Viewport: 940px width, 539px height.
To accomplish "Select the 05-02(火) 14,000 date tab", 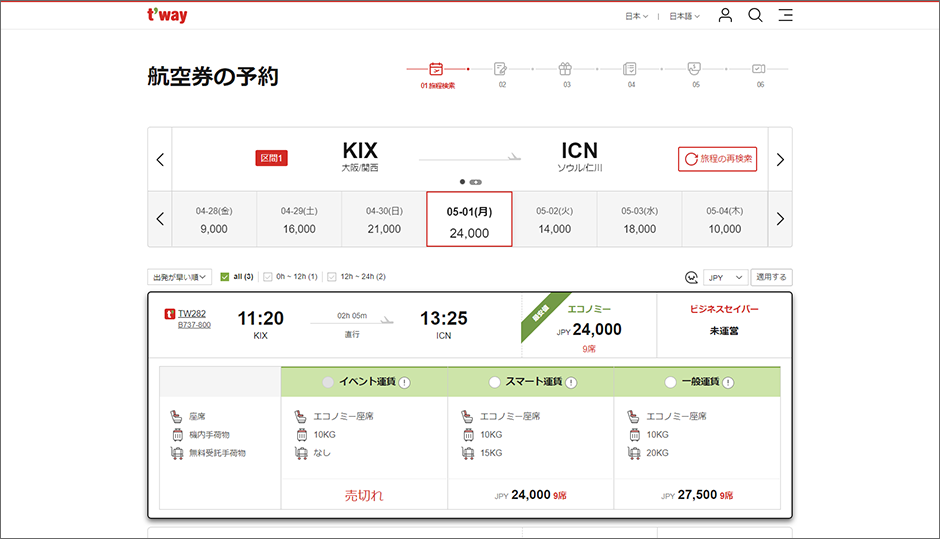I will click(x=554, y=219).
